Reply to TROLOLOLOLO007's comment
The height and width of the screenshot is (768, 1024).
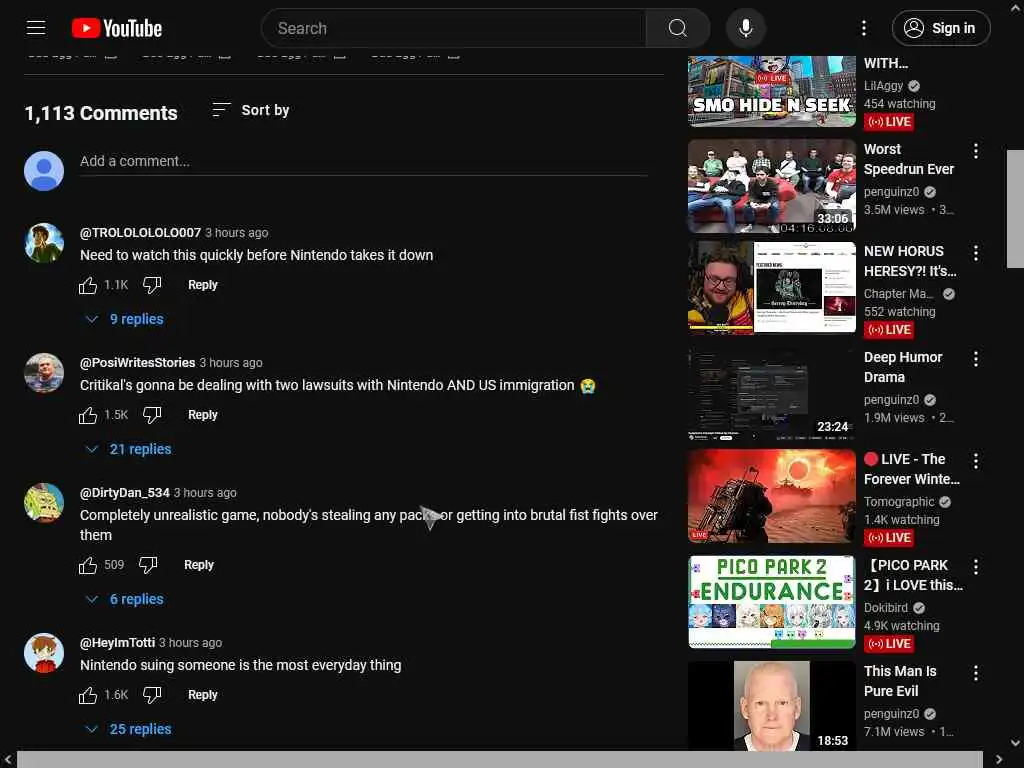(x=202, y=285)
